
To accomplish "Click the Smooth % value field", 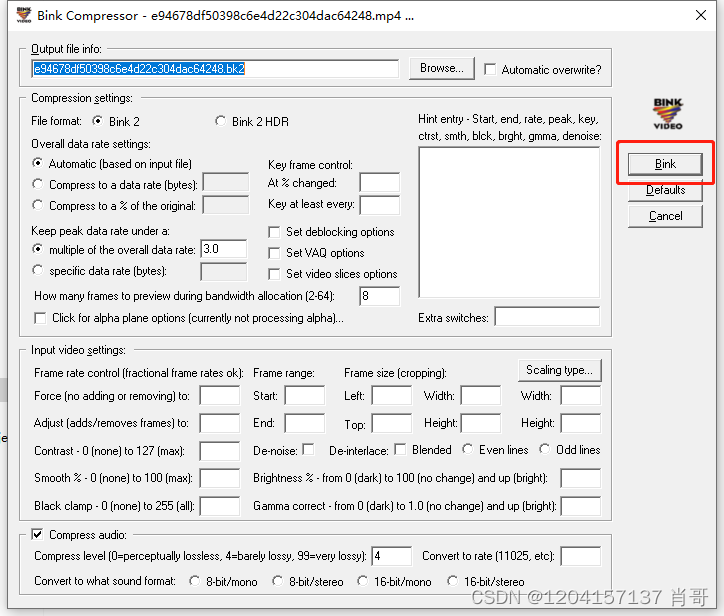I will 220,478.
